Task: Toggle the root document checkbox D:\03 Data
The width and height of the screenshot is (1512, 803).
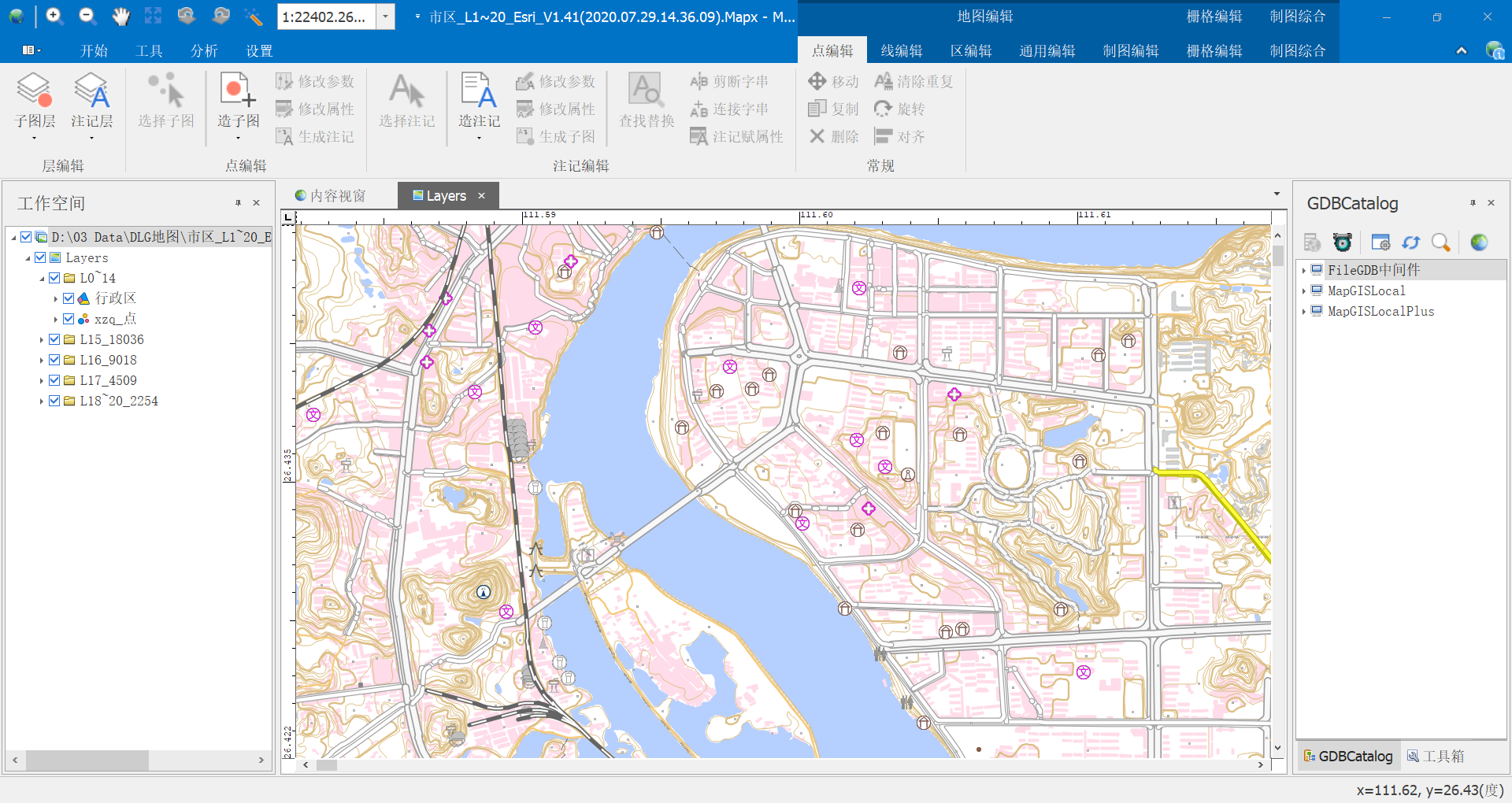Action: 26,237
